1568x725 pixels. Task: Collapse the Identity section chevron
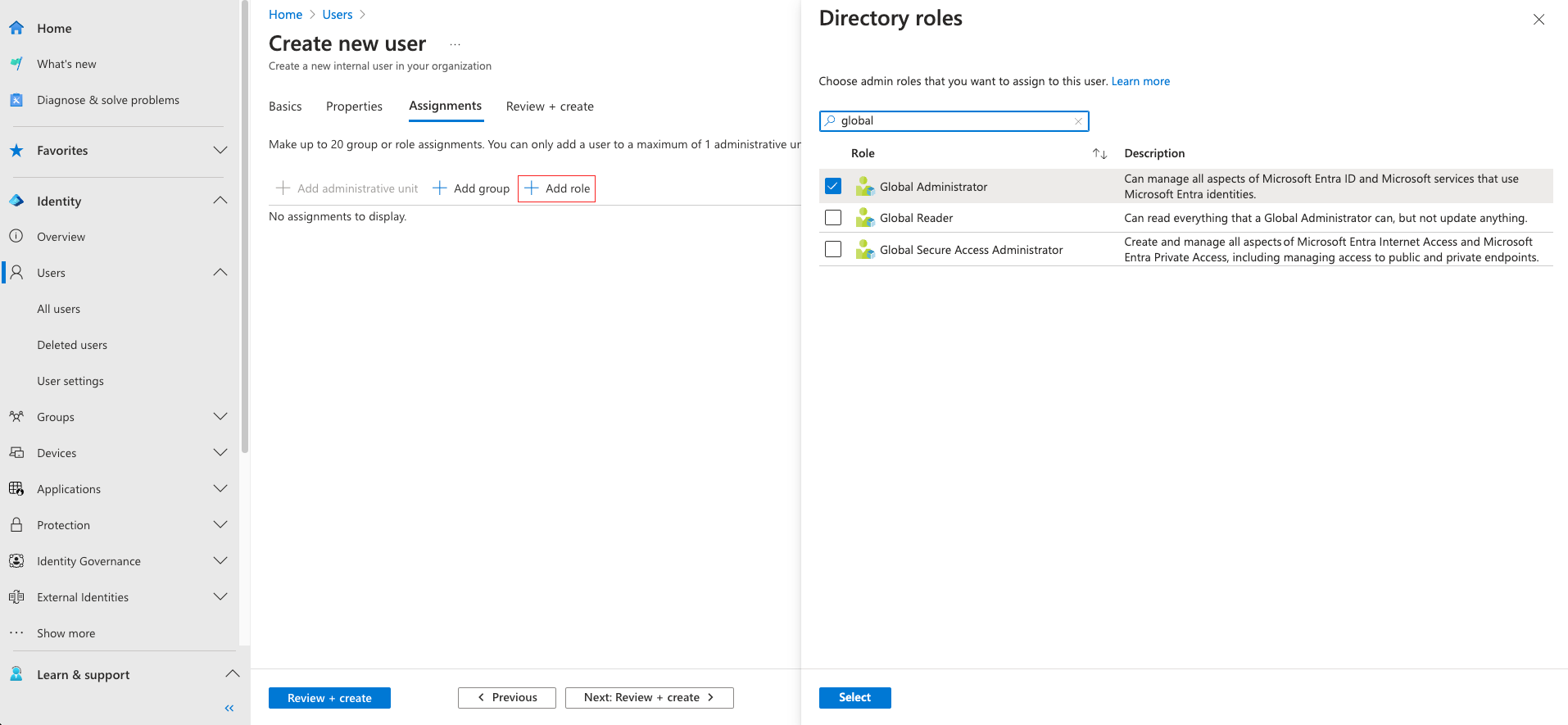pos(220,201)
